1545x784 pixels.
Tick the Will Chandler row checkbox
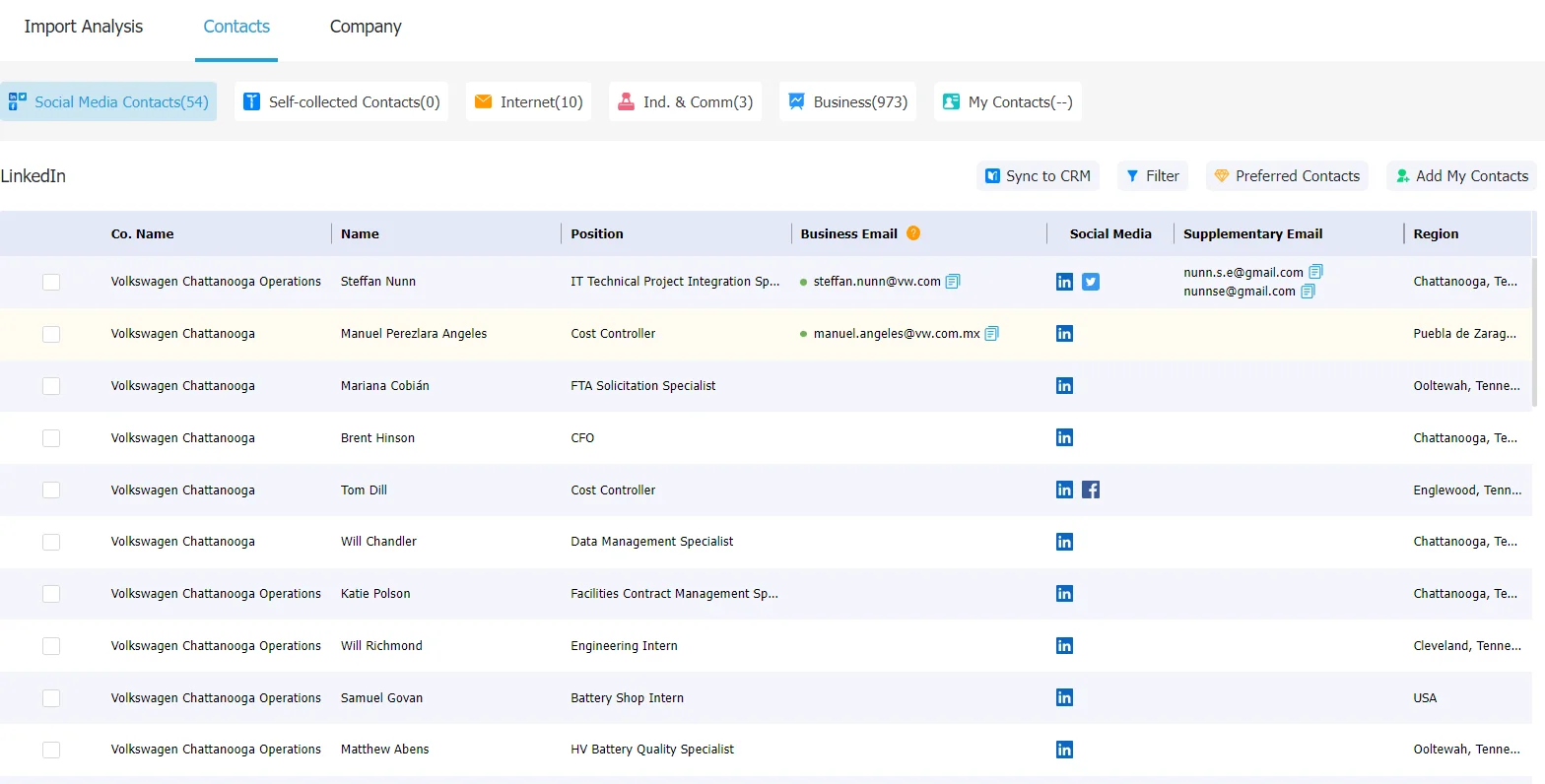[x=51, y=542]
